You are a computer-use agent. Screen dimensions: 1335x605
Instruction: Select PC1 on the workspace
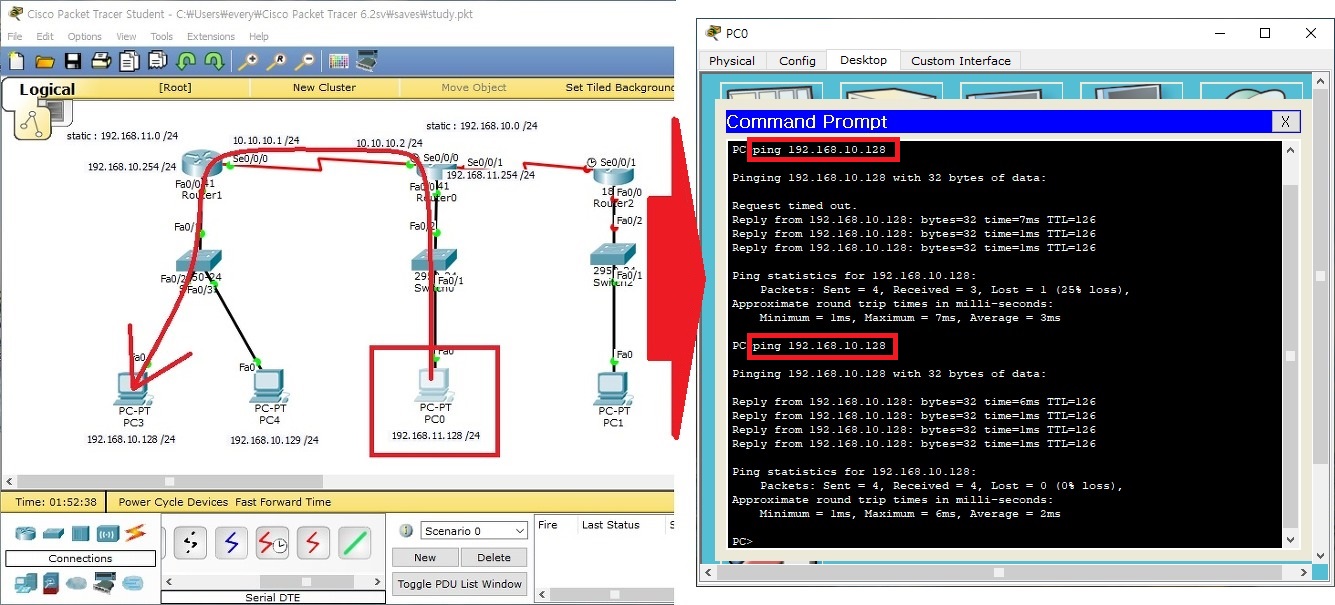[612, 388]
